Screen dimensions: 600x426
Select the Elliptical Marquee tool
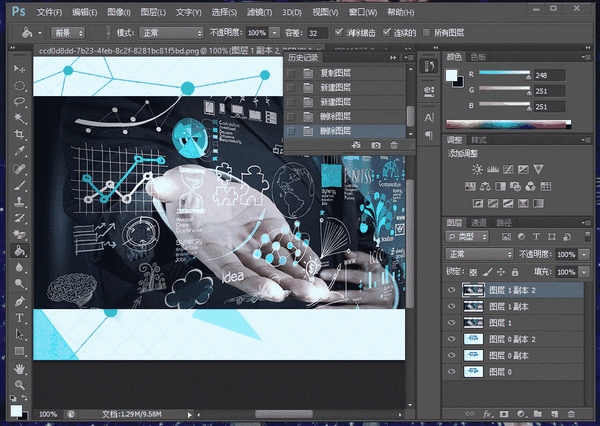[19, 85]
